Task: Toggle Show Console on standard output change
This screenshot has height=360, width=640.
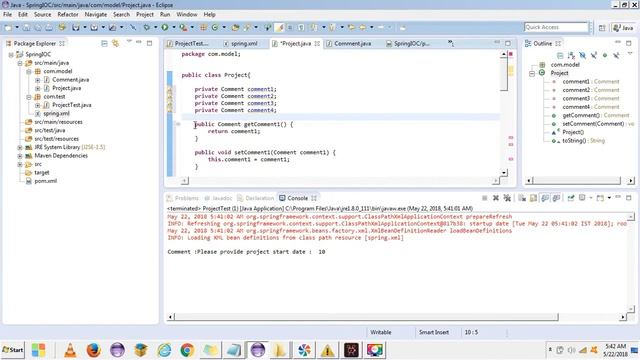Action: coord(545,198)
